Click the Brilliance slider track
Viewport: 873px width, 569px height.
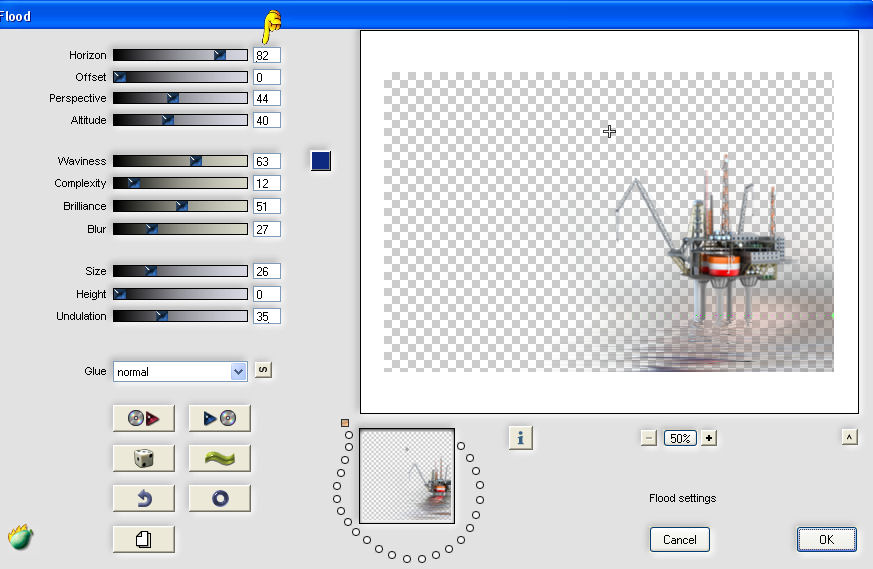click(180, 206)
